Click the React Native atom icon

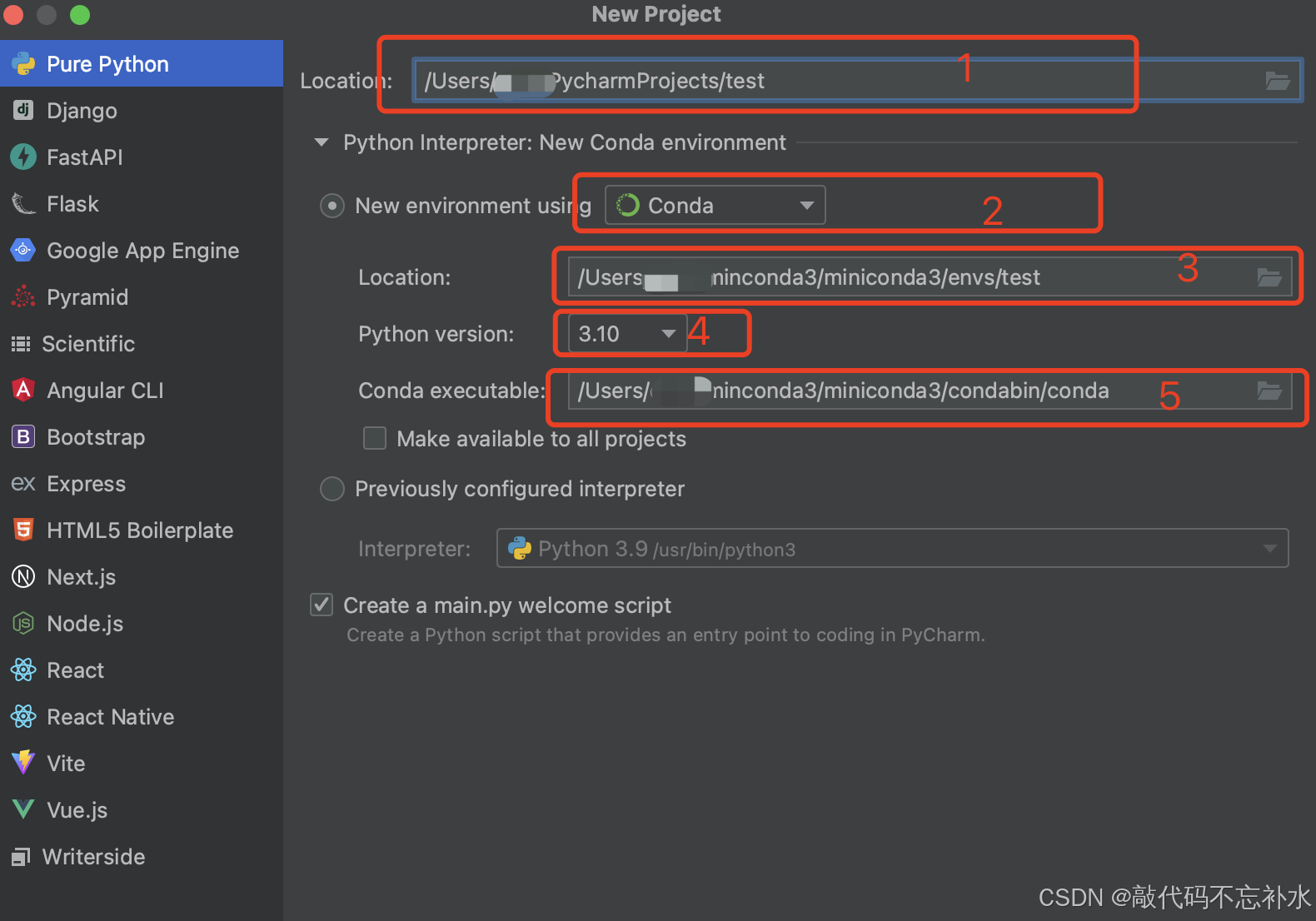(23, 716)
